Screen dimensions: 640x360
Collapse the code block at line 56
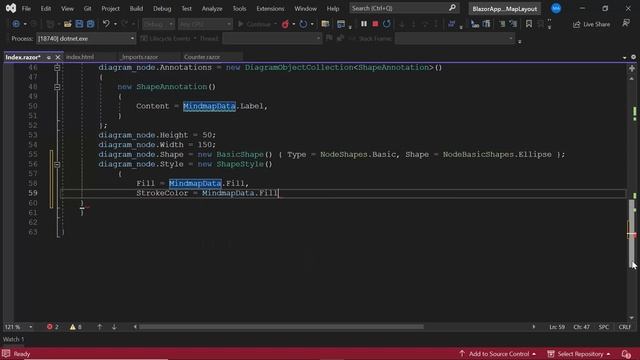click(57, 164)
